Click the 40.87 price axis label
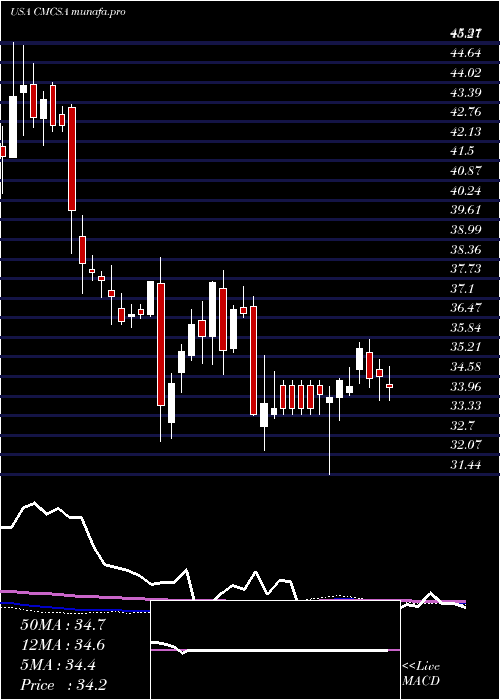This screenshot has height=700, width=500. point(466,171)
